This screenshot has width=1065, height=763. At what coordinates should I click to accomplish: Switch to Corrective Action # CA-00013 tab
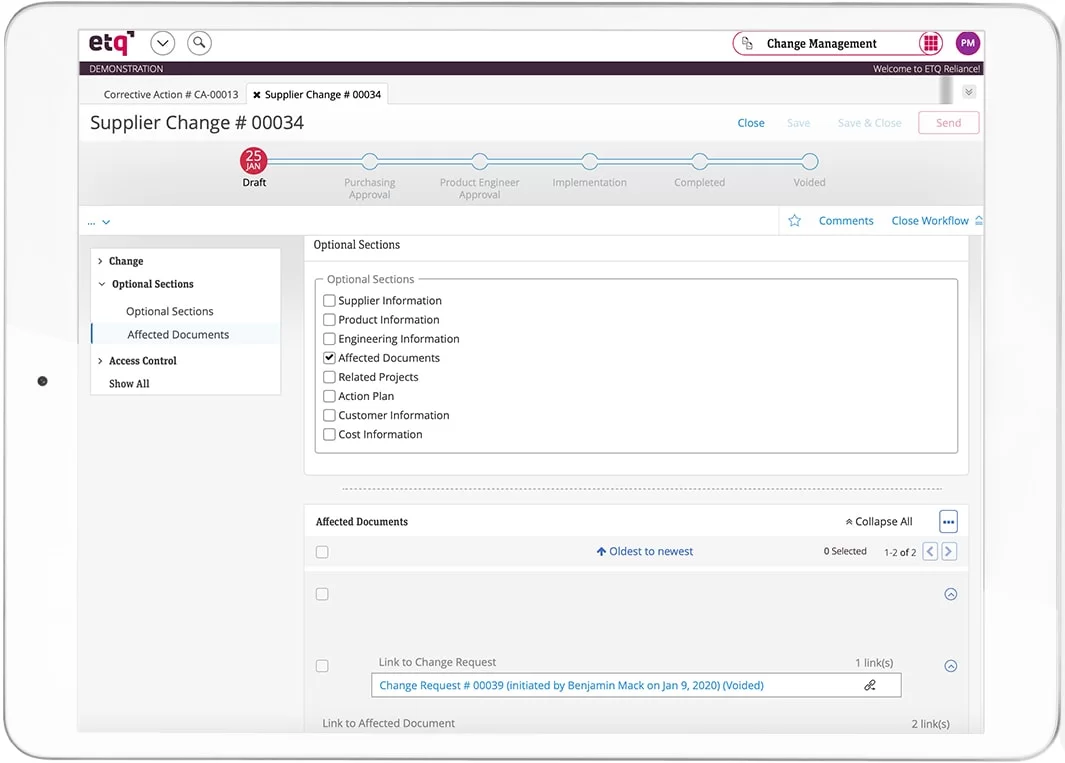pyautogui.click(x=171, y=95)
